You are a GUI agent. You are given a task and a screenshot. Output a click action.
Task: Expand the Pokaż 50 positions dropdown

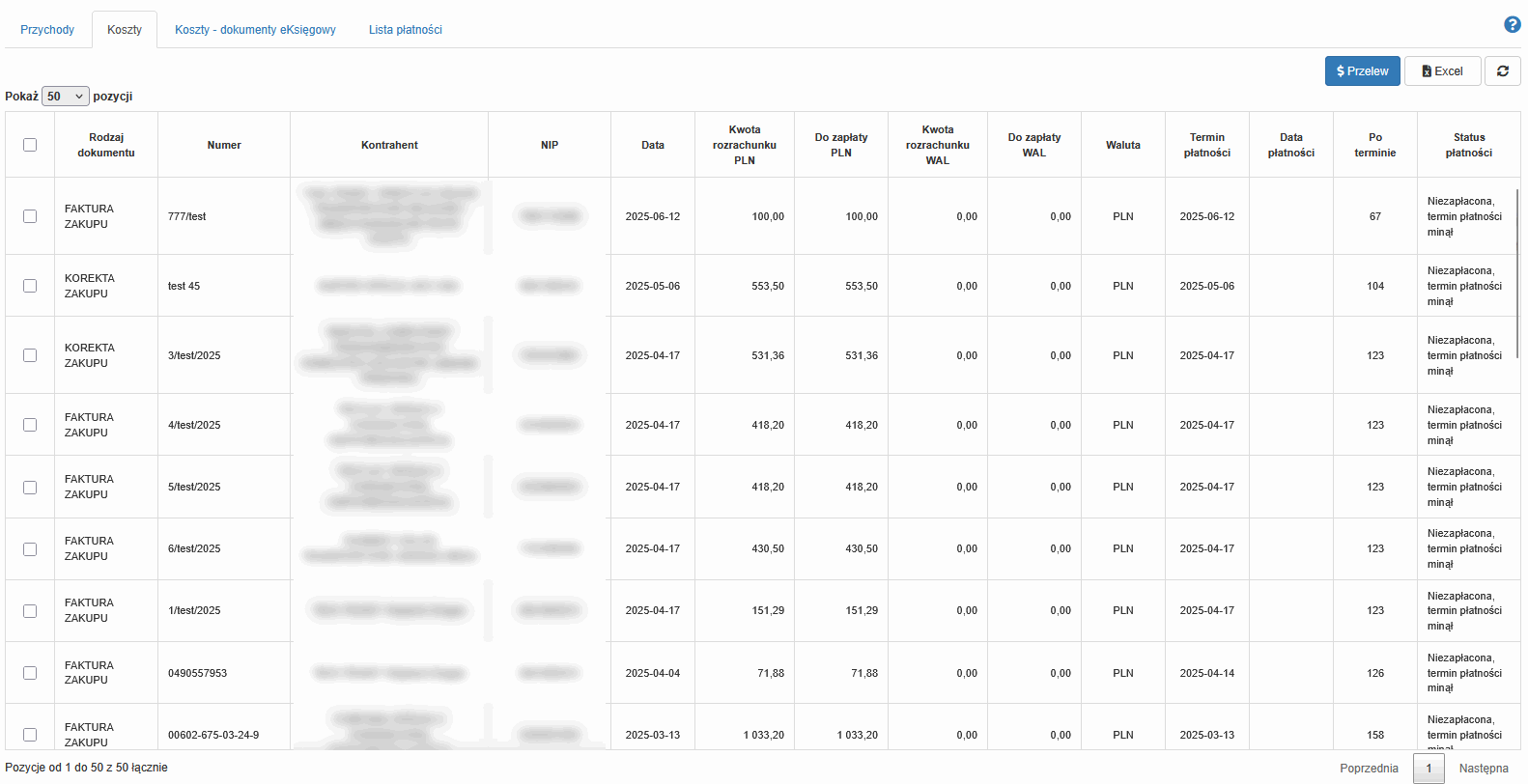66,97
